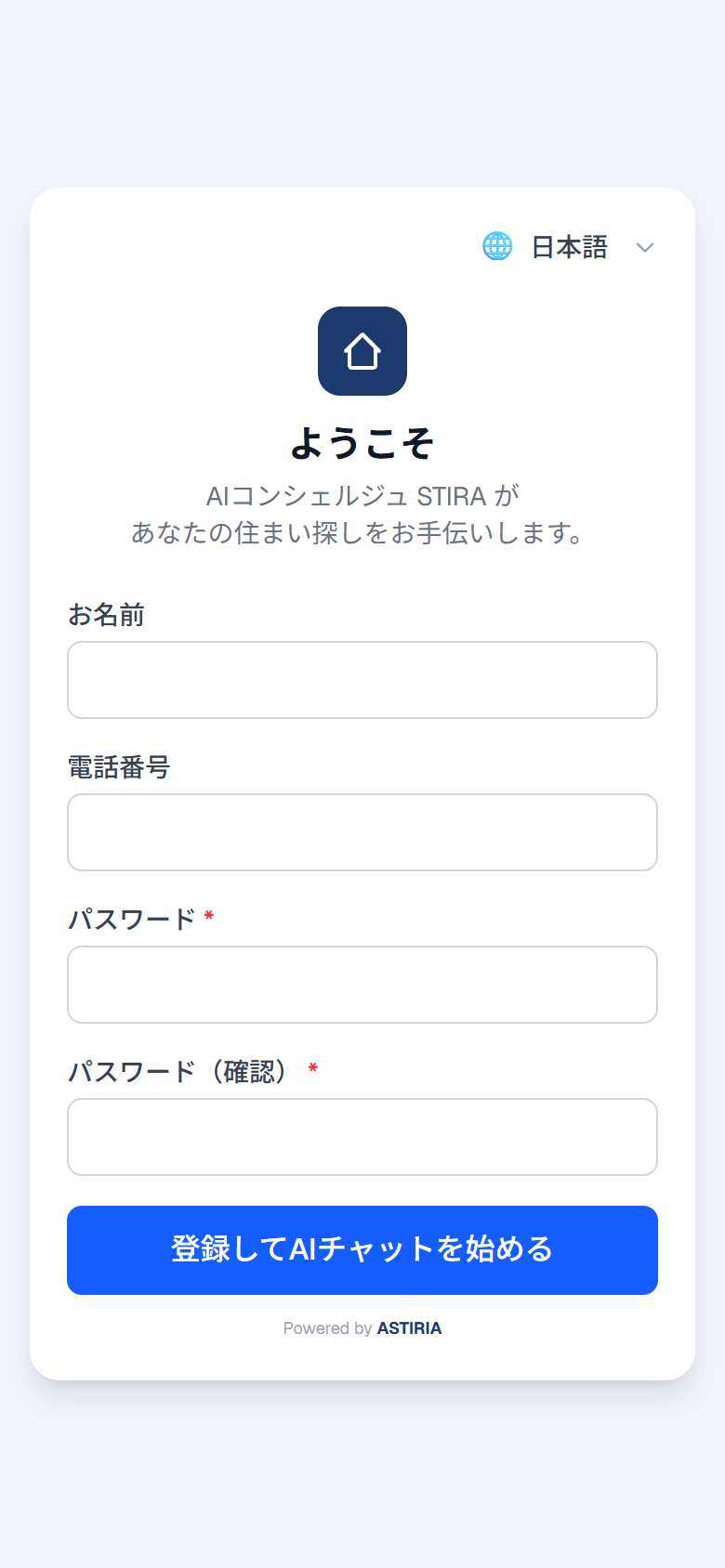Focus the パスワード（確認） confirmation field
This screenshot has width=725, height=1568.
point(362,1137)
